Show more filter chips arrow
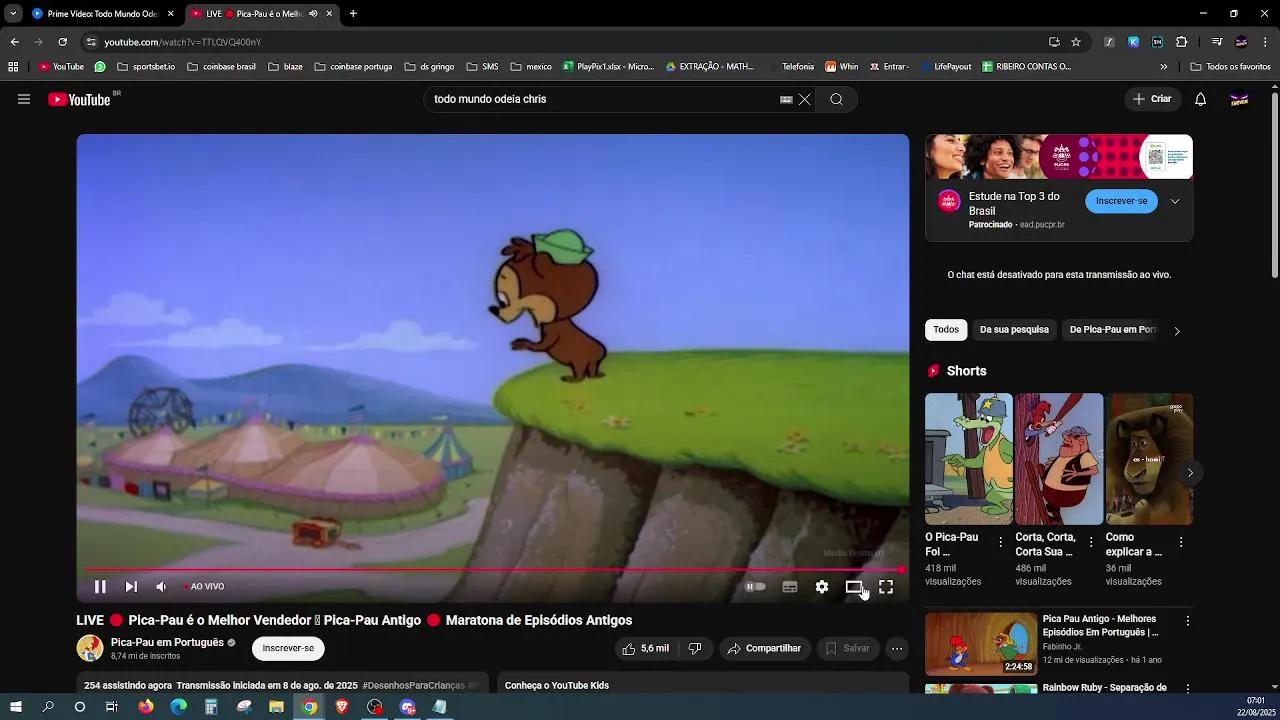The image size is (1280, 720). point(1177,331)
